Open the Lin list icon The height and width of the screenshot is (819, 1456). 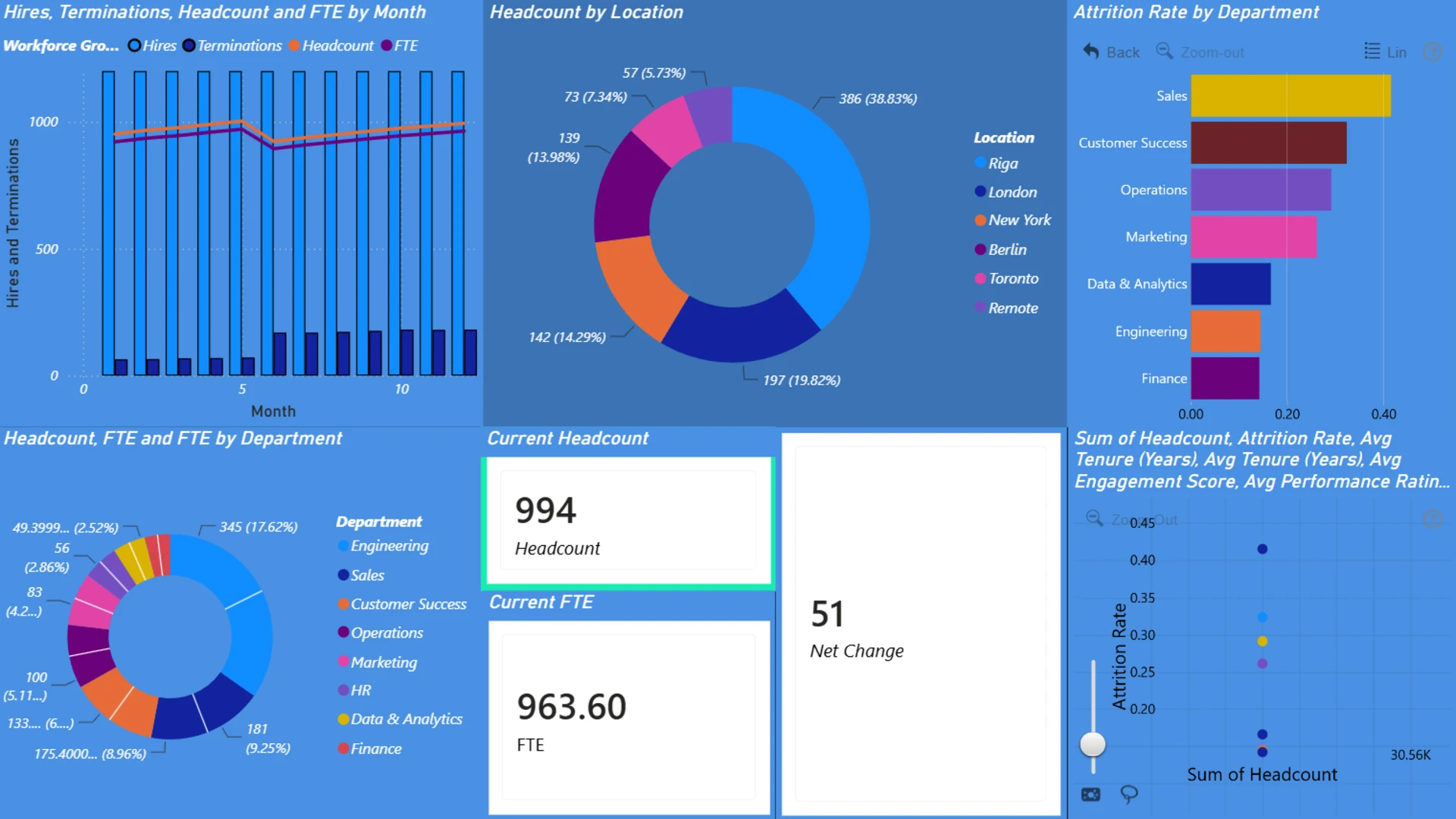tap(1372, 52)
